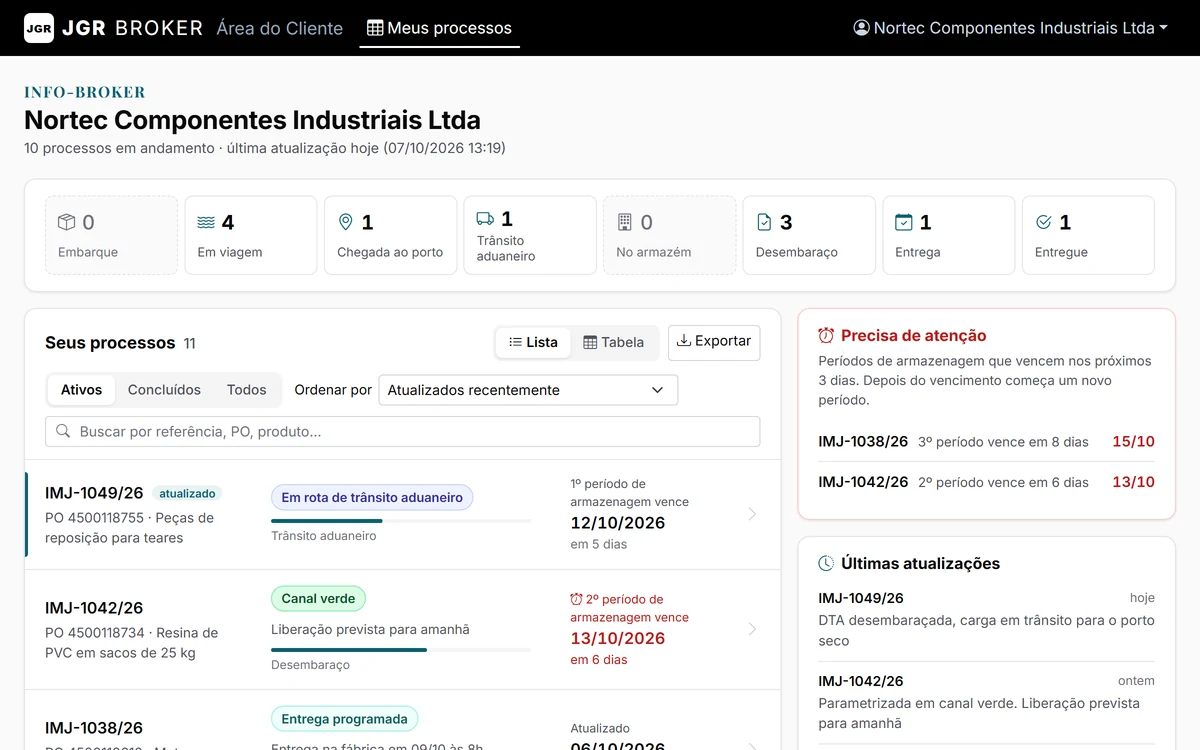1200x750 pixels.
Task: Select the Ativos tab
Action: click(81, 390)
